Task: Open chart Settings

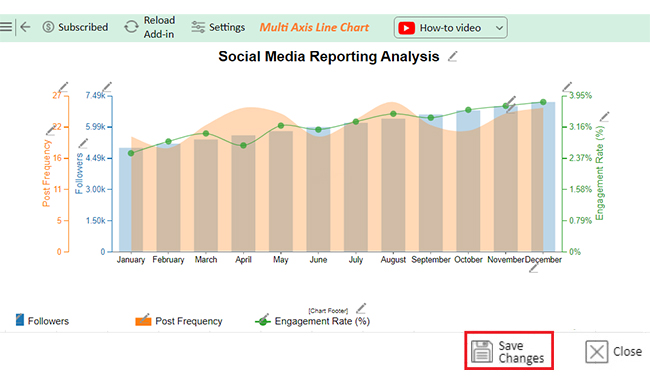Action: (x=218, y=27)
